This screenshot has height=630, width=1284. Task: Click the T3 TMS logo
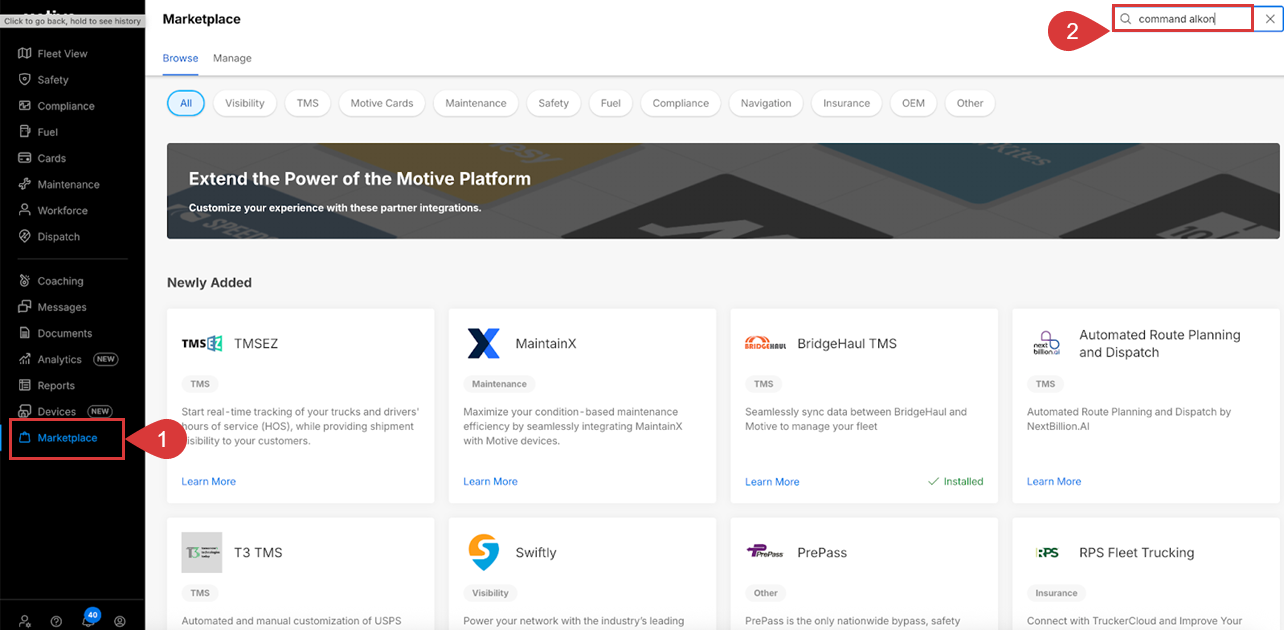pos(202,552)
